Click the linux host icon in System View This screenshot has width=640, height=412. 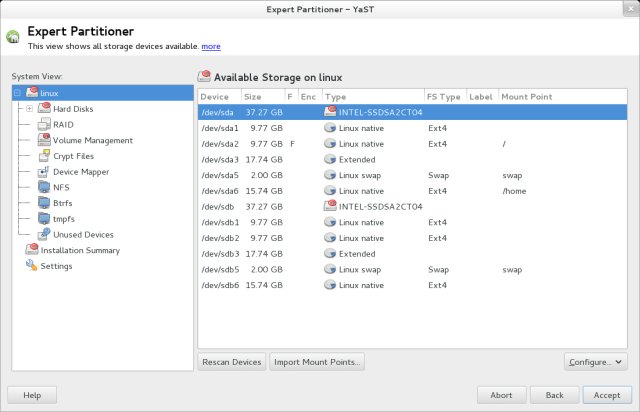tap(32, 92)
